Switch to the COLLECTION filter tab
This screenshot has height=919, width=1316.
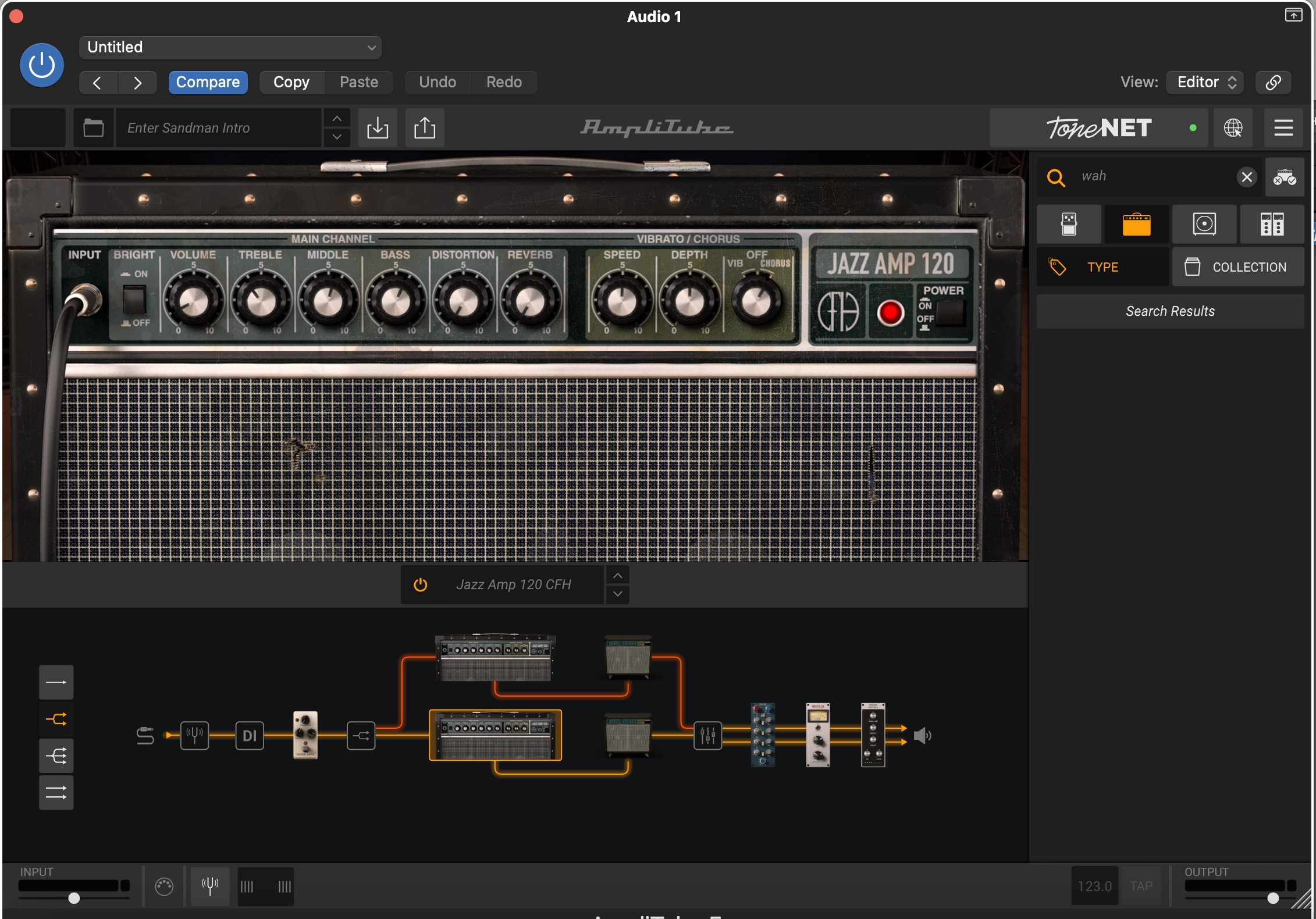[x=1238, y=267]
